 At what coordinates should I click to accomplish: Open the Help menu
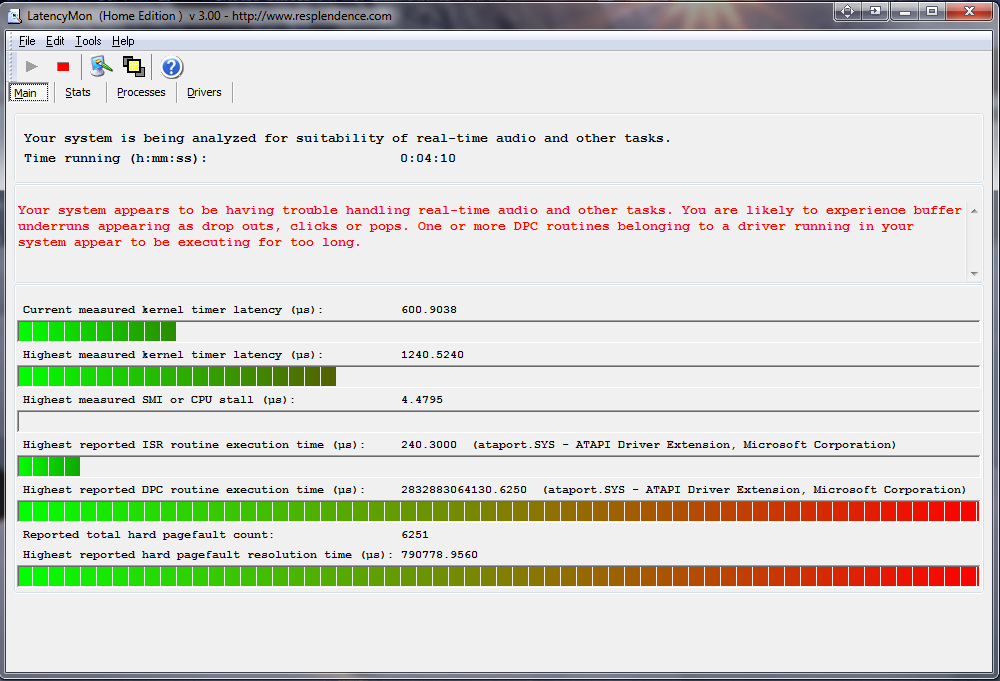(123, 41)
